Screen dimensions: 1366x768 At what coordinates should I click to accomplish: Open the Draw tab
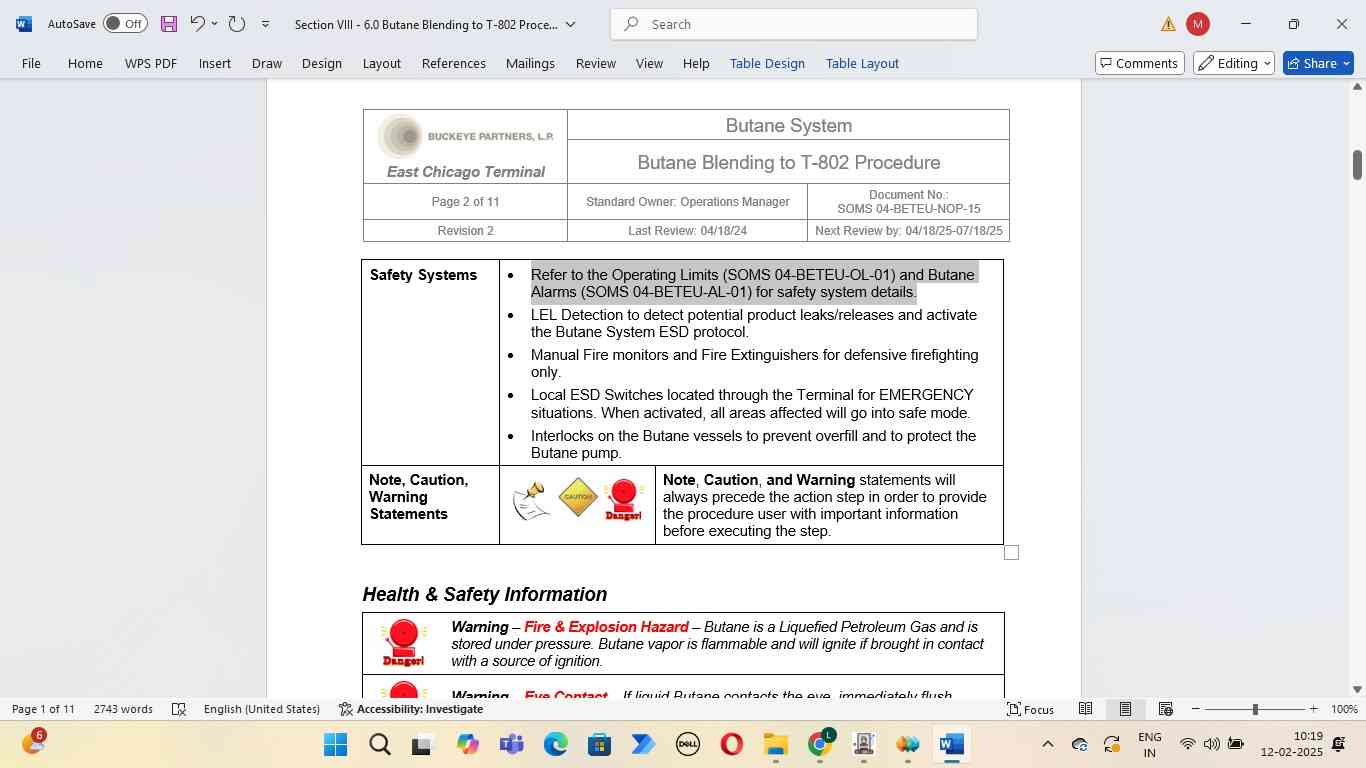pos(266,63)
